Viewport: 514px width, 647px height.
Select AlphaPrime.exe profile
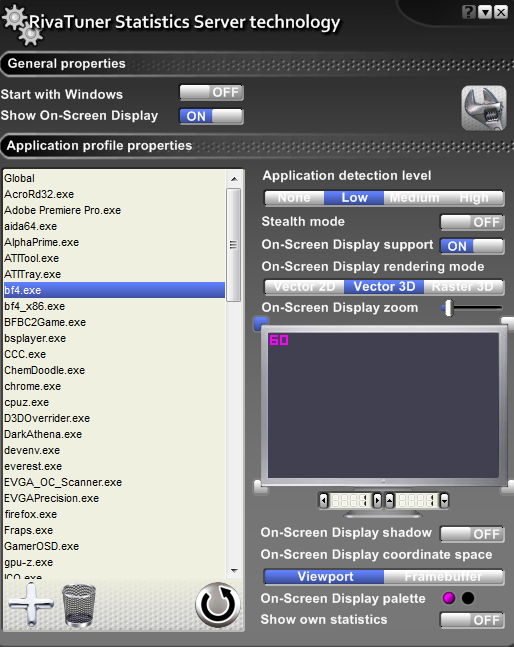click(114, 243)
